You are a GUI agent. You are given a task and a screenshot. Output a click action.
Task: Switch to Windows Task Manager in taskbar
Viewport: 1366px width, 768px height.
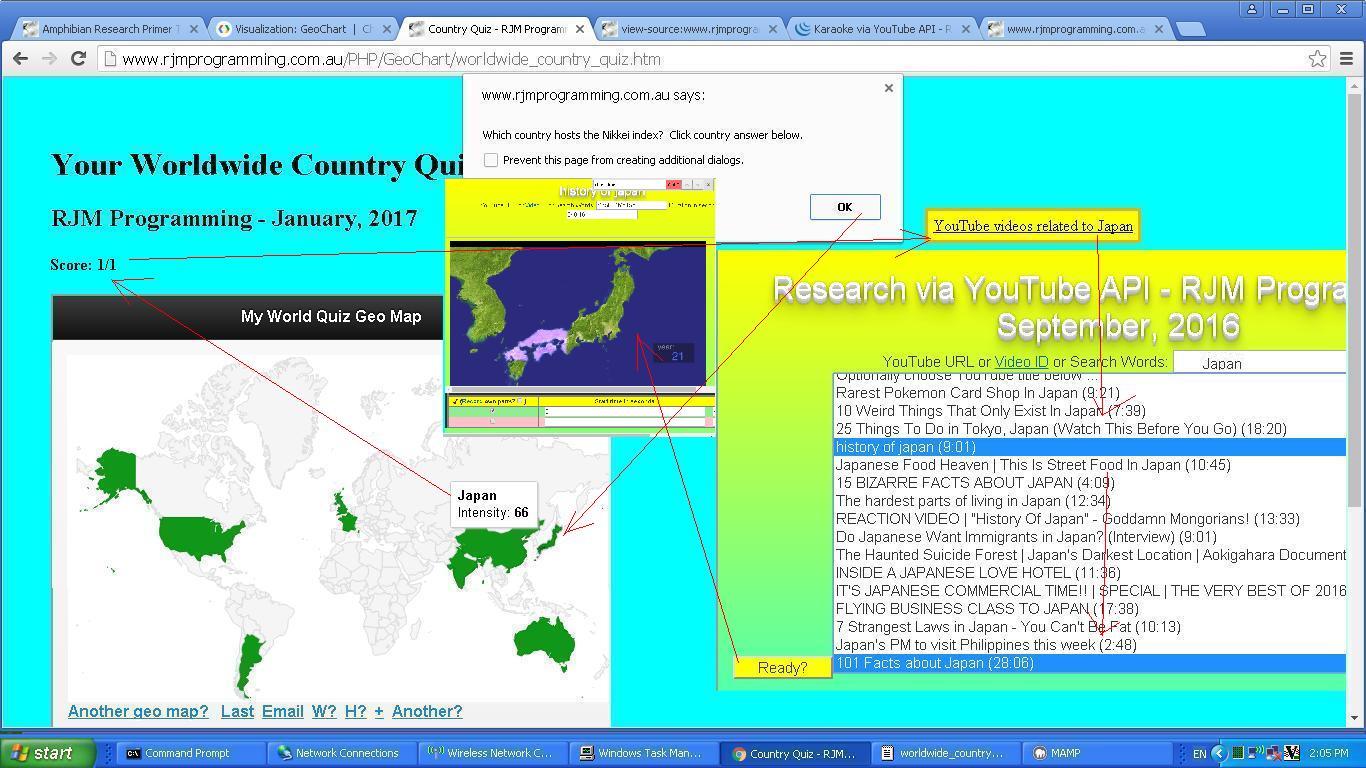[x=642, y=753]
